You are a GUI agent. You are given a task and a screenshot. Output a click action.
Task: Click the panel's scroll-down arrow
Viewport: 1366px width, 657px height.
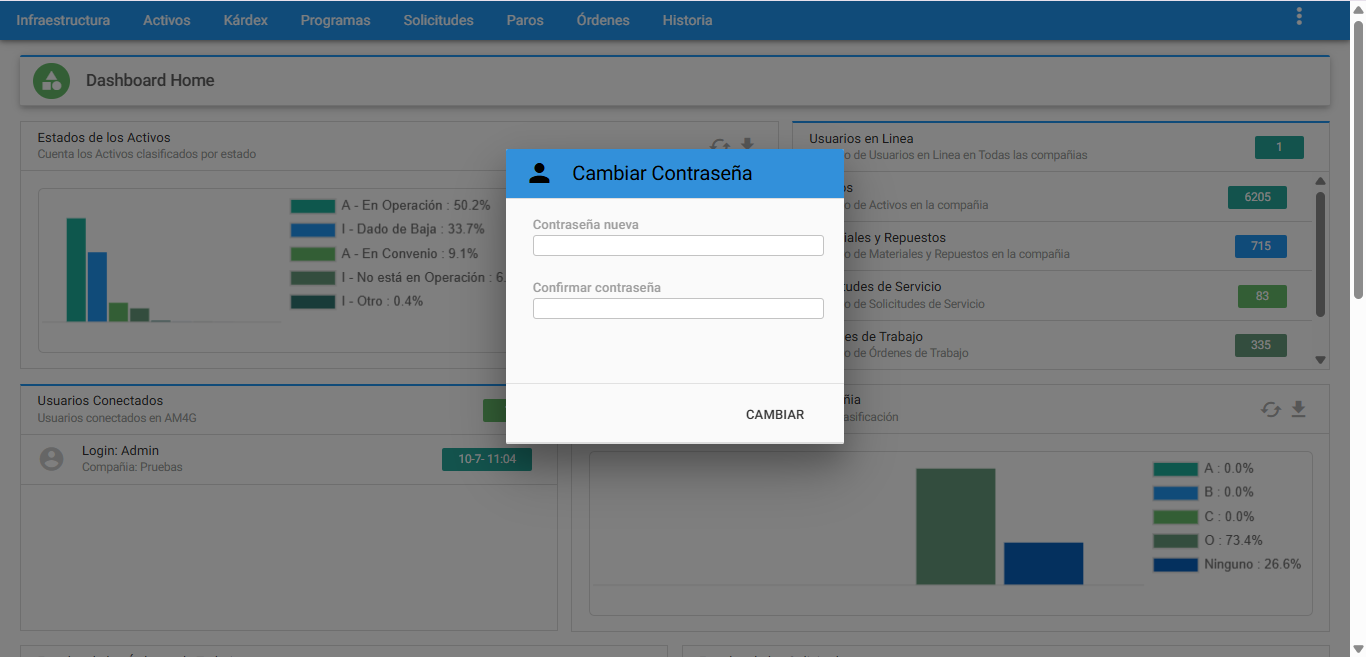point(1320,360)
